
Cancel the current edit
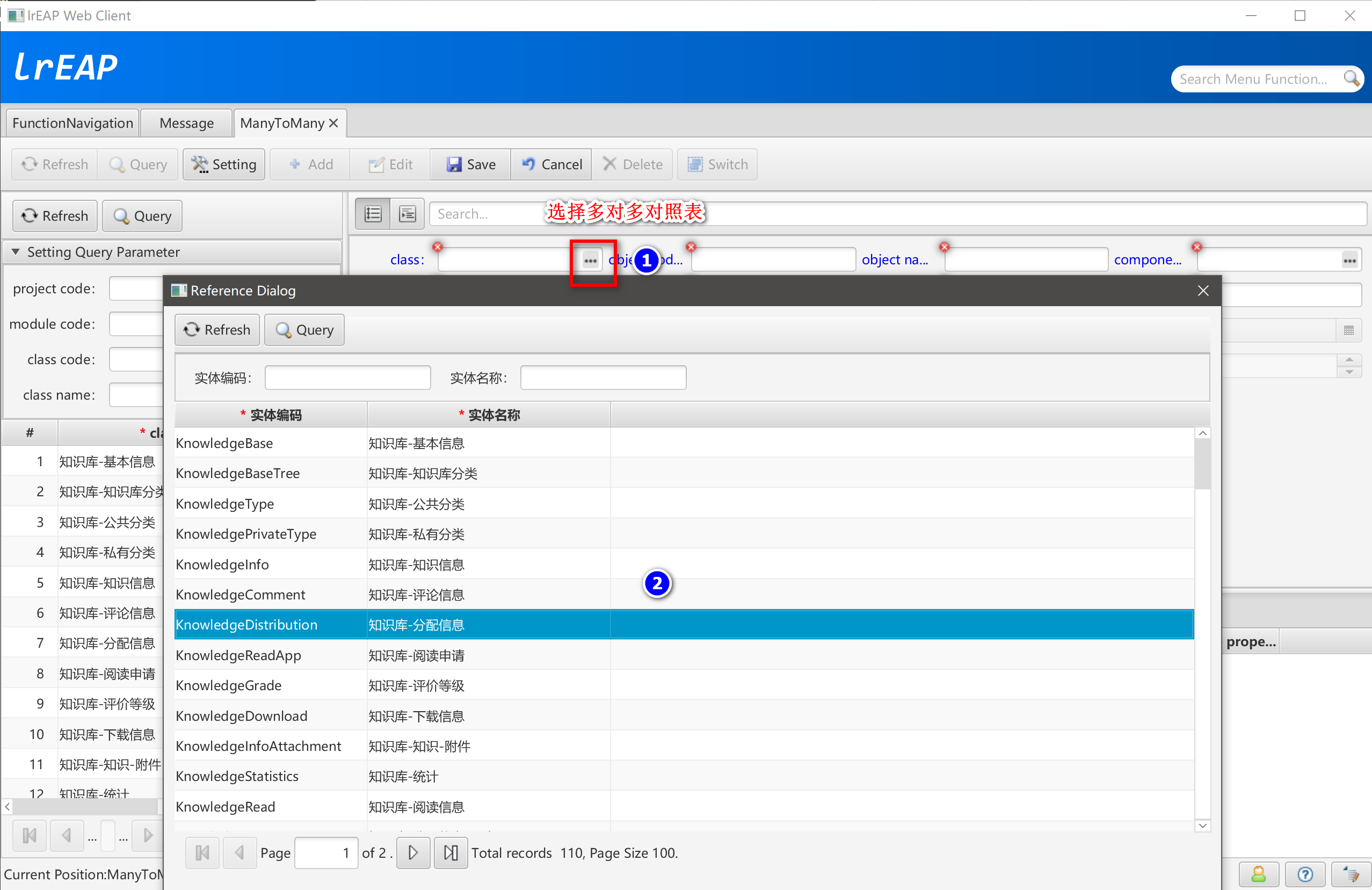(x=551, y=164)
